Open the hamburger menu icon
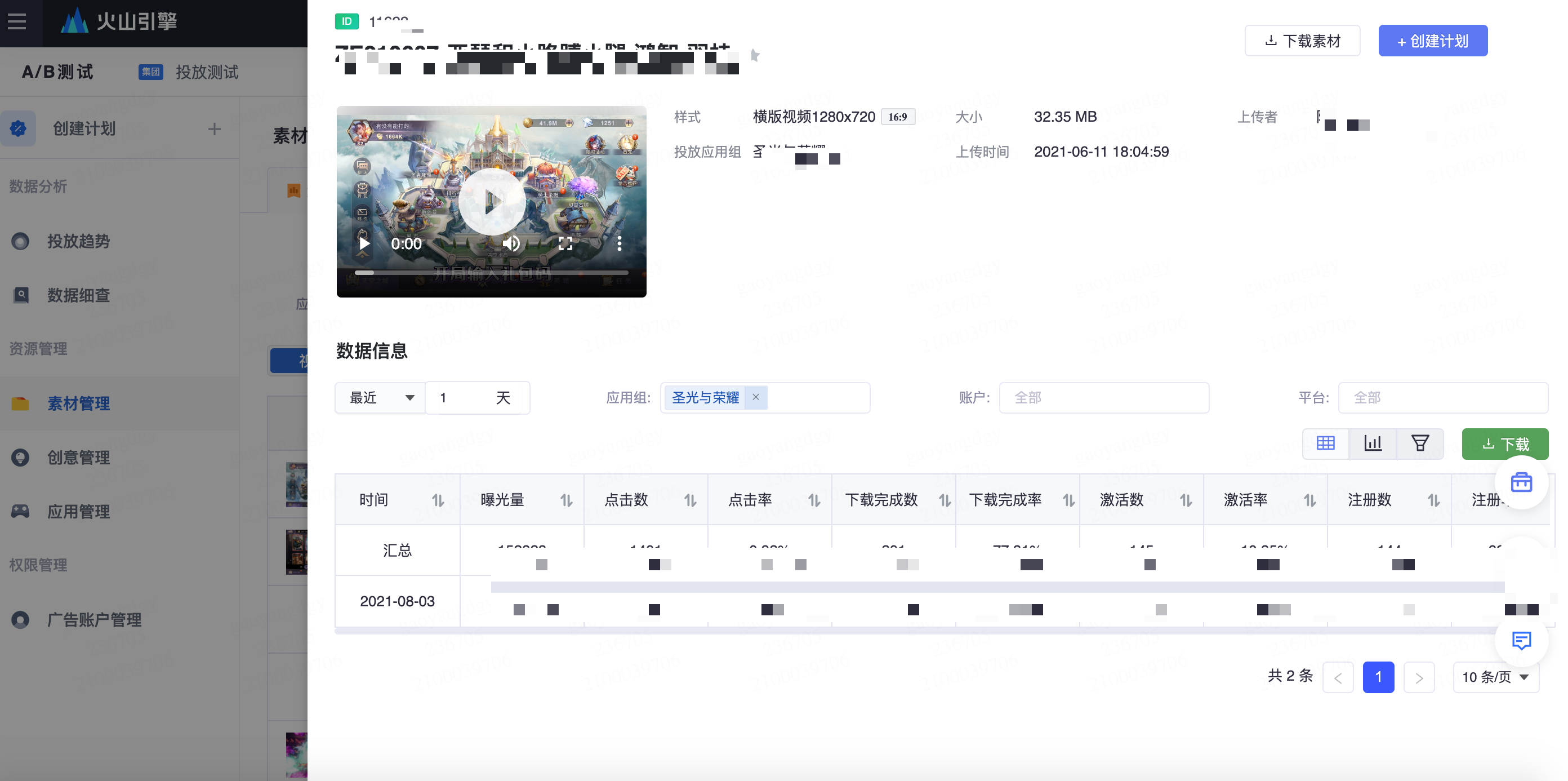1568x781 pixels. [17, 22]
